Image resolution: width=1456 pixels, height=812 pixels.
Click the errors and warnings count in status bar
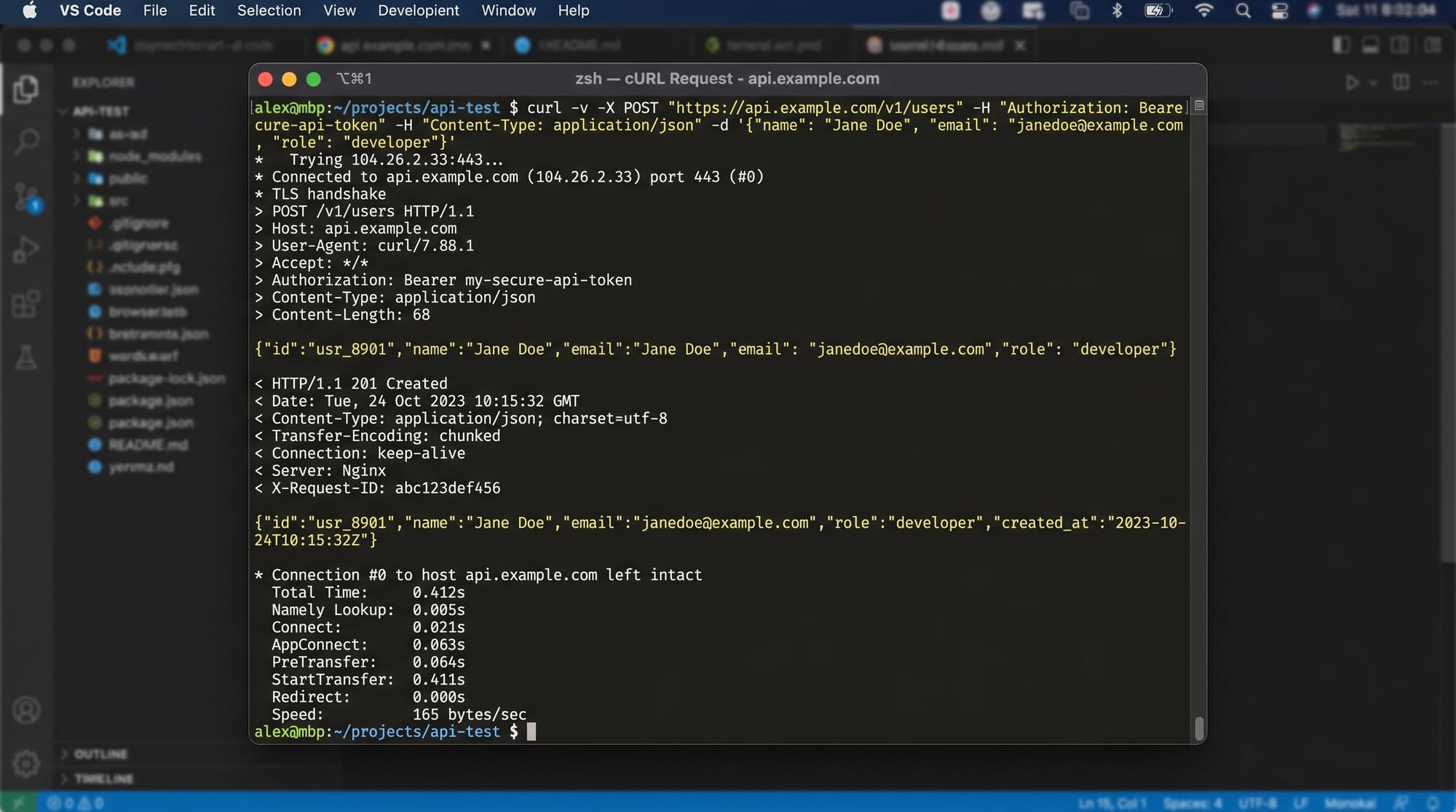coord(76,803)
